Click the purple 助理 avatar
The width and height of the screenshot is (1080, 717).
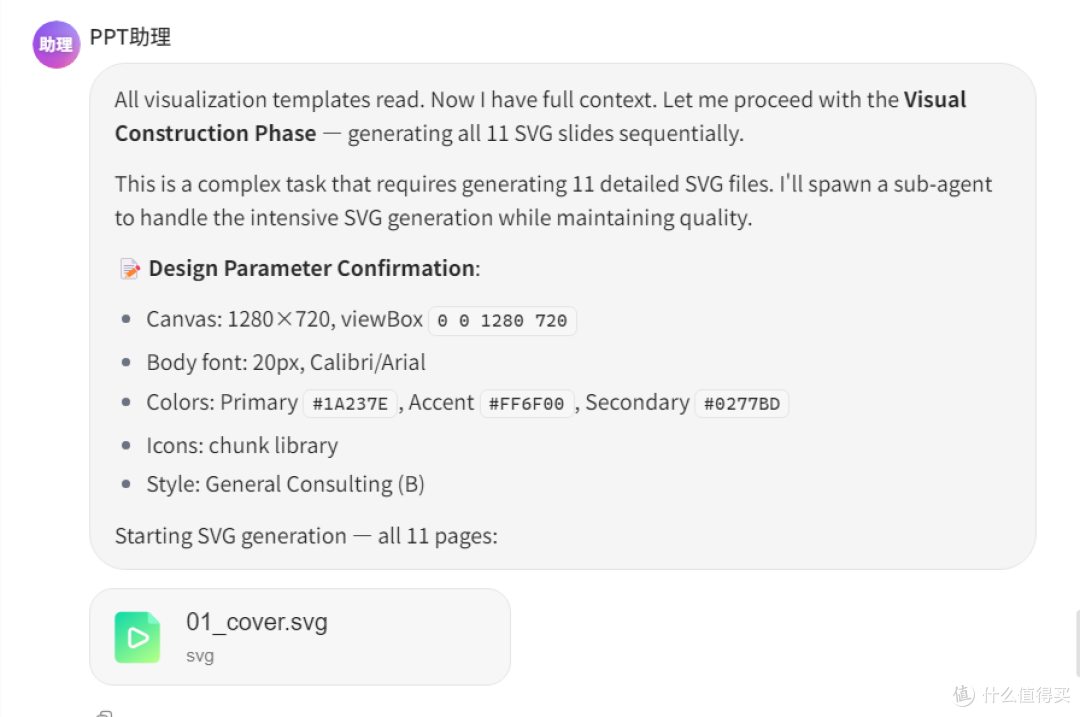[x=56, y=44]
